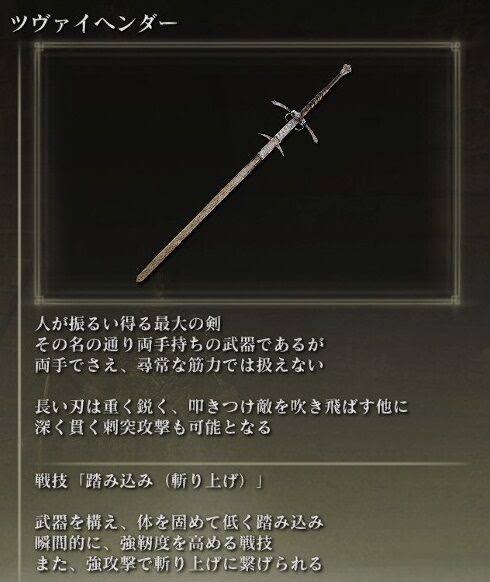Click the line 深く貫く刺突攻撃も可能となる
Viewport: 490px width, 582px height.
(153, 428)
